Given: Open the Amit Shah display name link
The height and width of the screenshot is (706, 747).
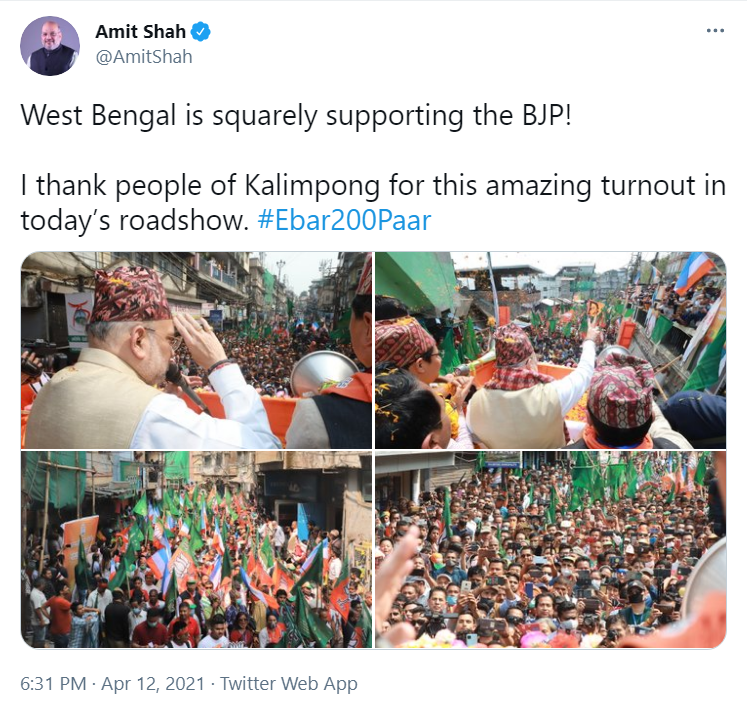Looking at the screenshot, I should click(141, 32).
